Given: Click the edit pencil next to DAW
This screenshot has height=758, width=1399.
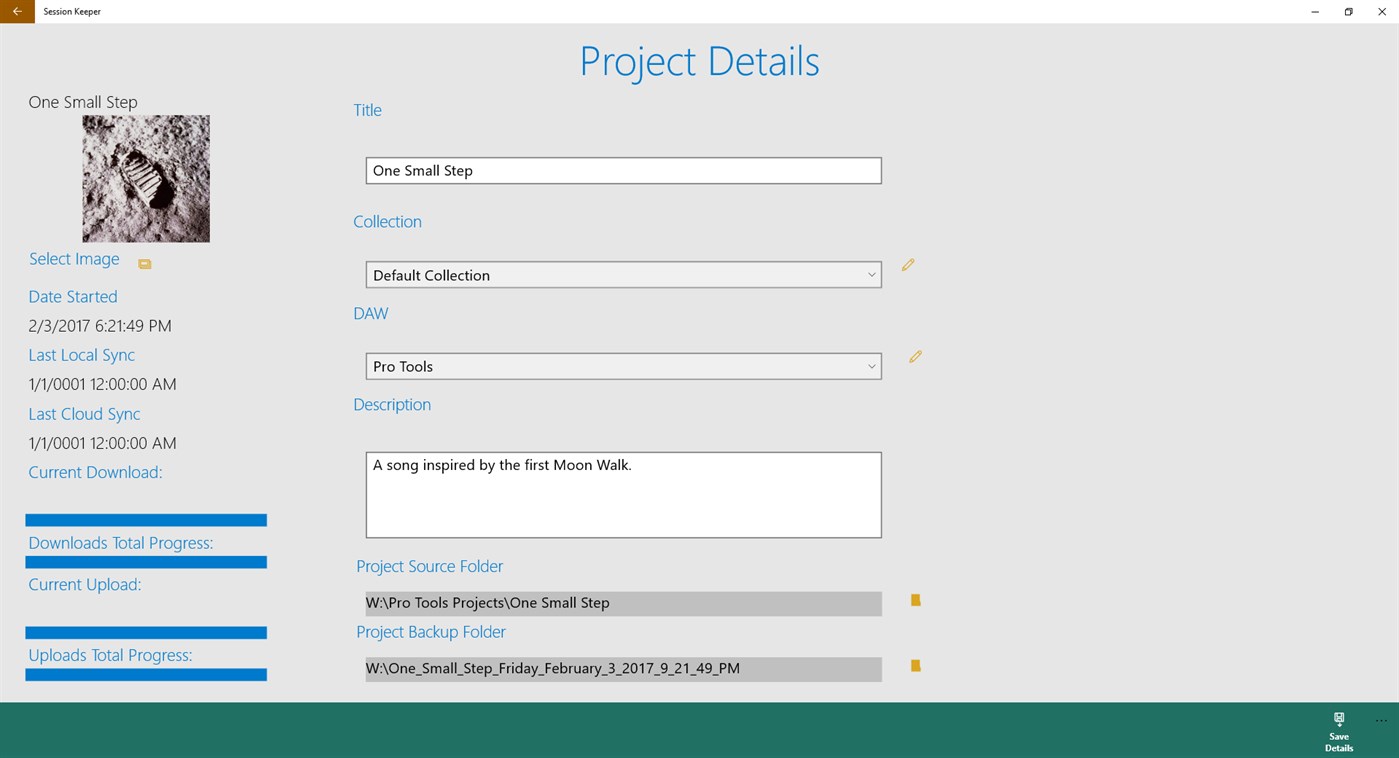Looking at the screenshot, I should 915,357.
